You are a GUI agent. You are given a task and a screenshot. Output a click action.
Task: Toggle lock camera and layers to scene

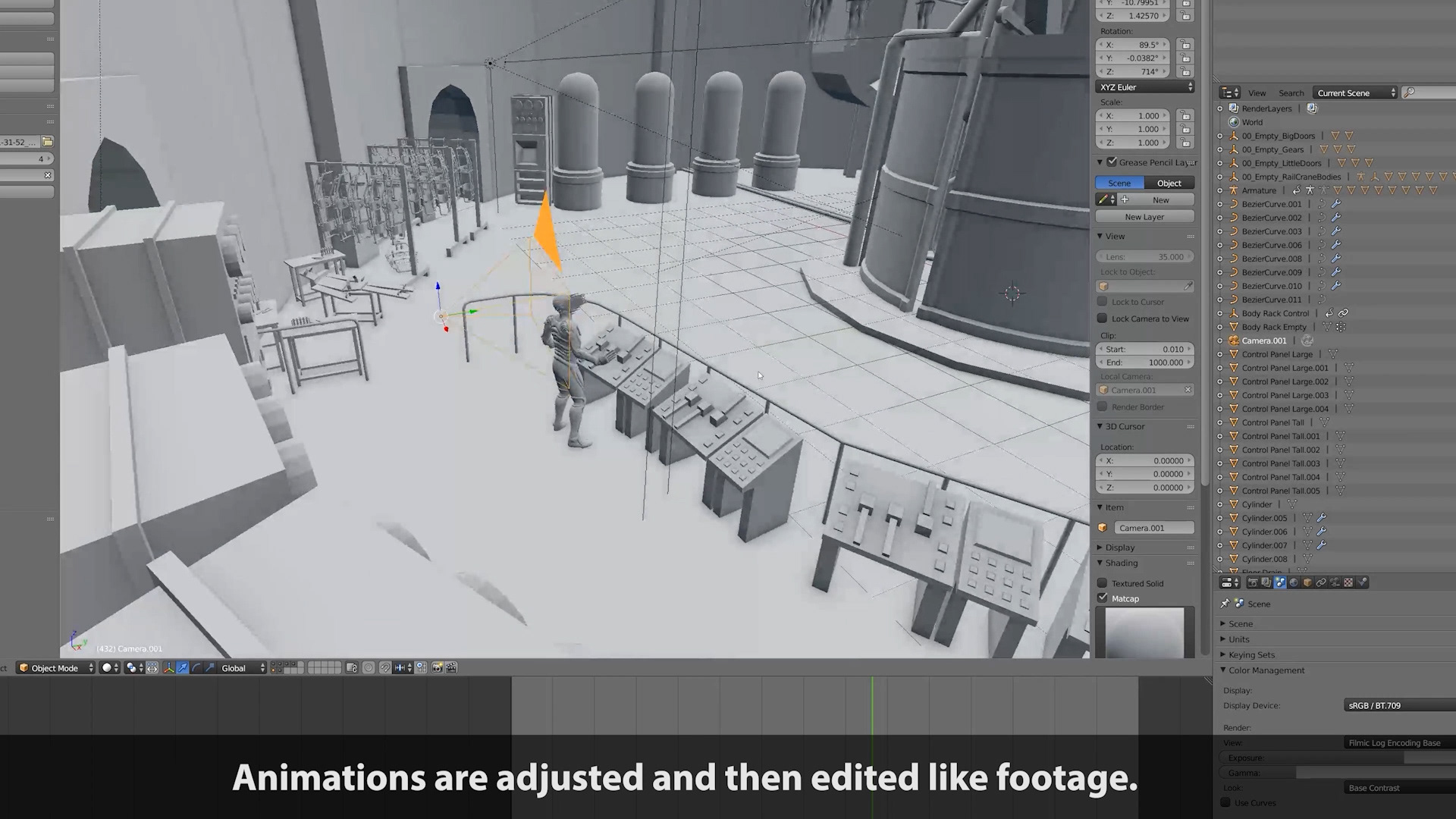coord(351,667)
